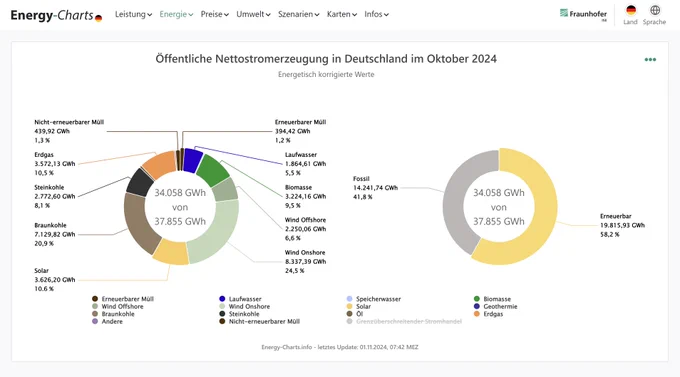Viewport: 680px width, 377px height.
Task: Toggle Nicht-erneuerbarer Müll legend entry
Action: pos(259,321)
